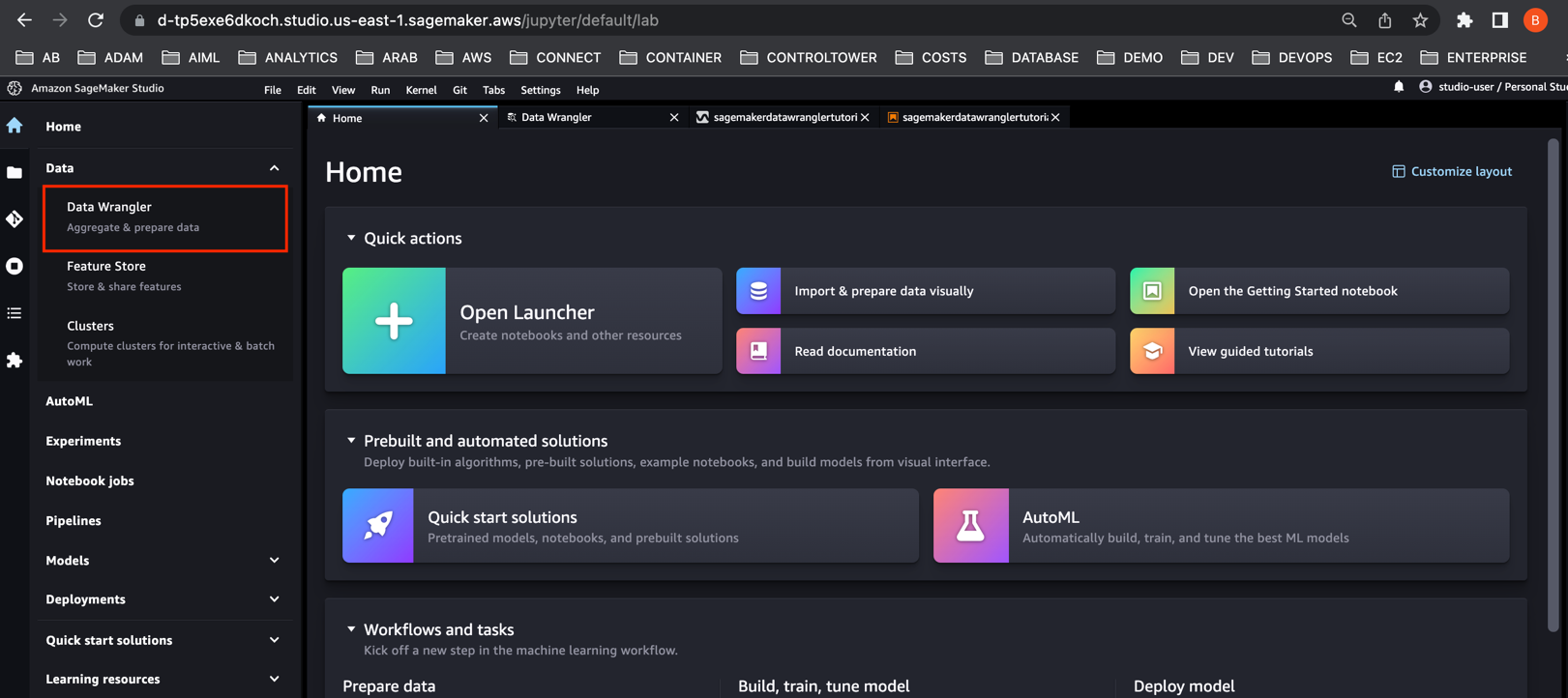The image size is (1568, 698).
Task: Click View guided tutorials button
Action: [x=1319, y=351]
